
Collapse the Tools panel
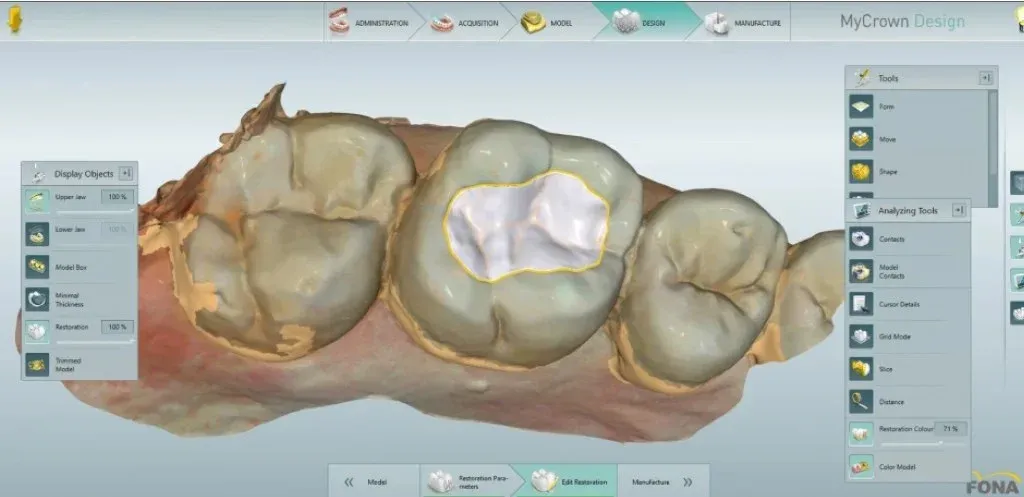pyautogui.click(x=985, y=78)
